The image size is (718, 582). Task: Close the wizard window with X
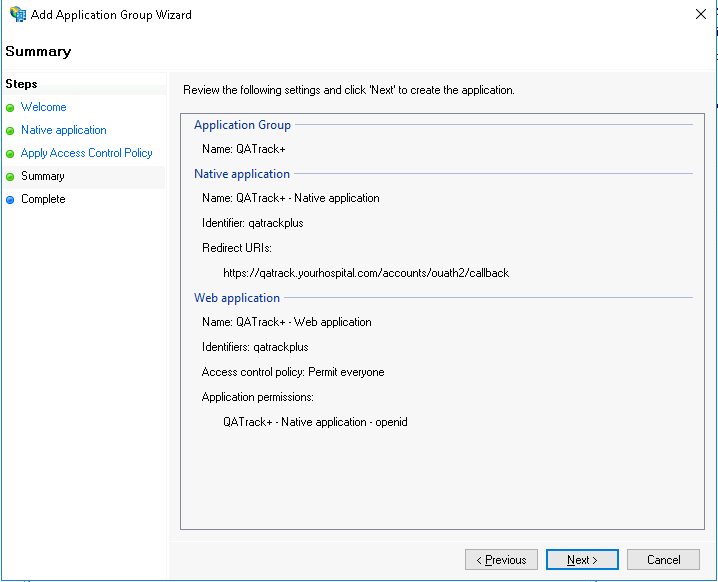coord(700,14)
